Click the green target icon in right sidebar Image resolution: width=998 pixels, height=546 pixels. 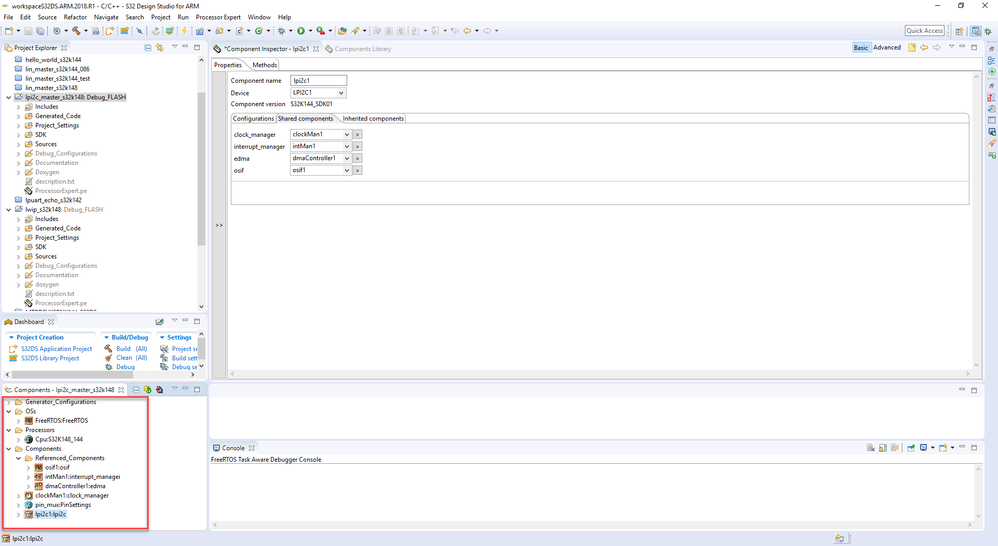(x=992, y=72)
